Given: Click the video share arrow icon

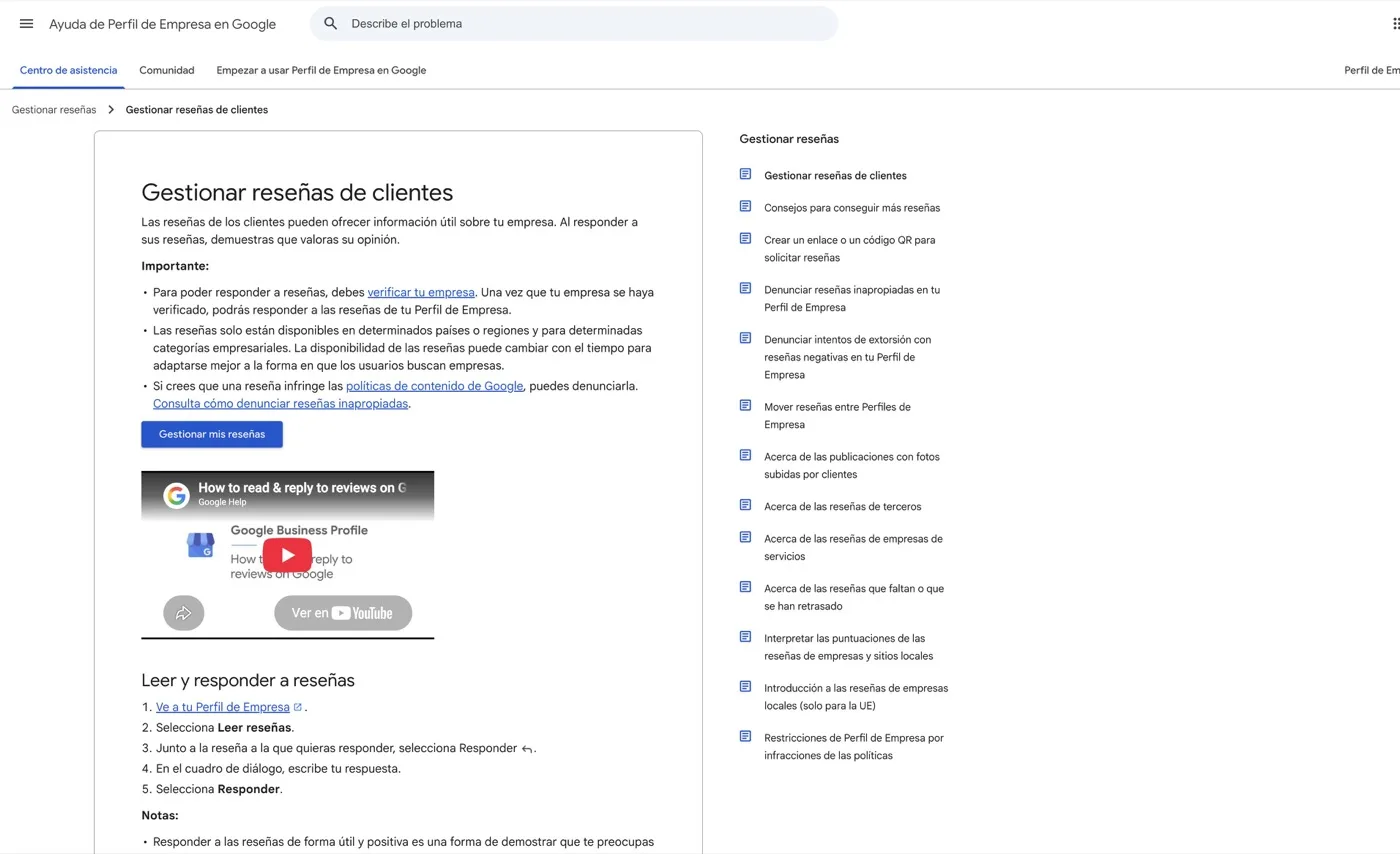Looking at the screenshot, I should click(x=184, y=613).
